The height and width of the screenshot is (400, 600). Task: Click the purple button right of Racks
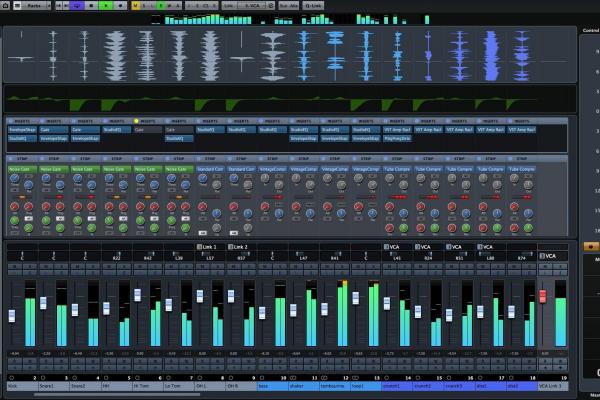(78, 5)
